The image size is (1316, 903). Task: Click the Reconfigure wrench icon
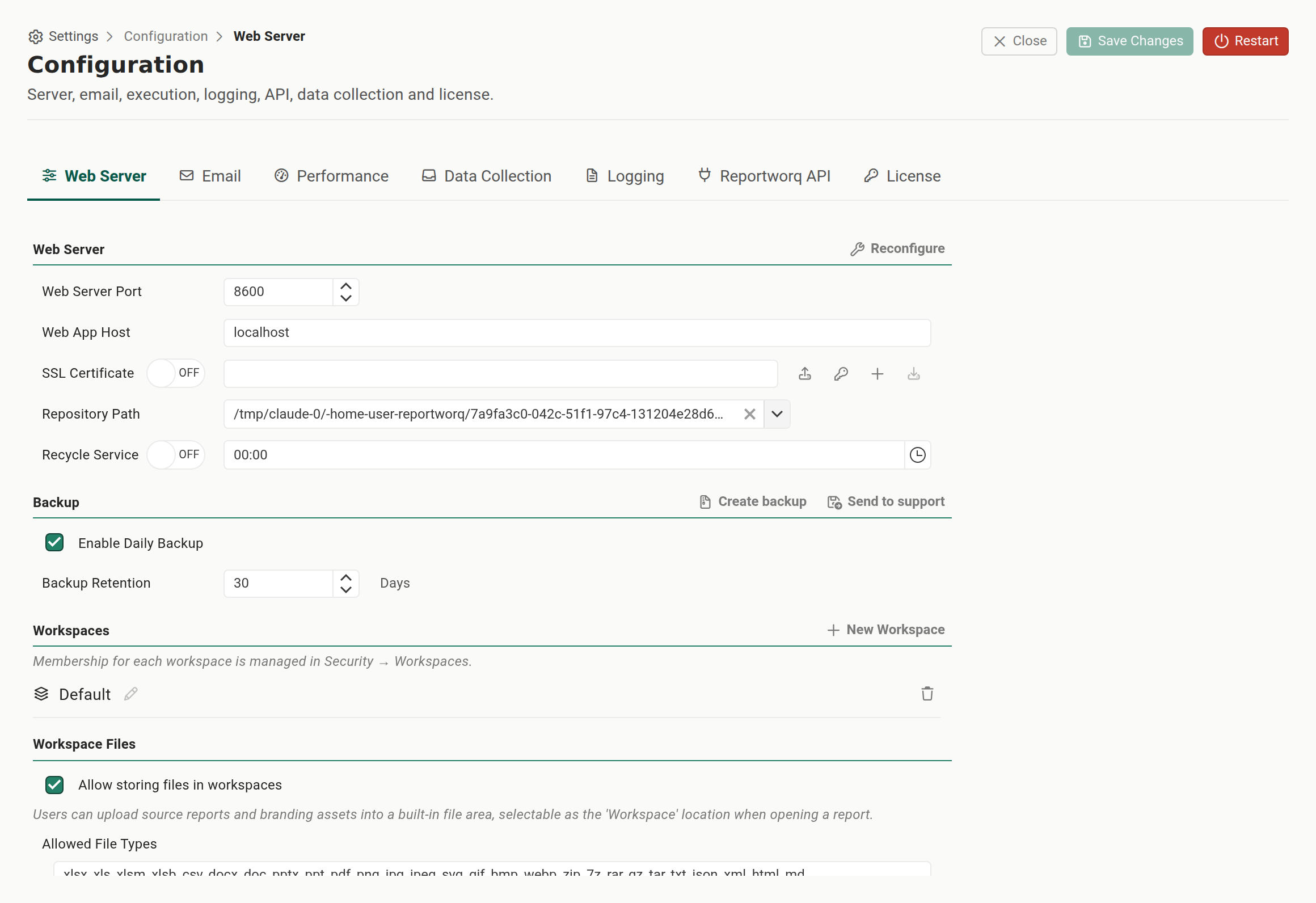coord(857,249)
